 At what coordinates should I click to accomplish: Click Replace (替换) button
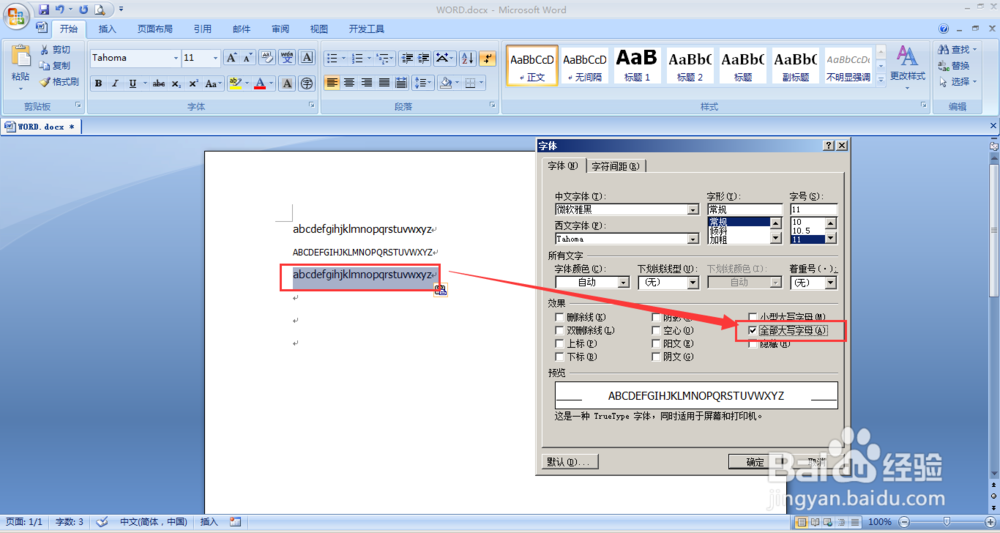955,66
